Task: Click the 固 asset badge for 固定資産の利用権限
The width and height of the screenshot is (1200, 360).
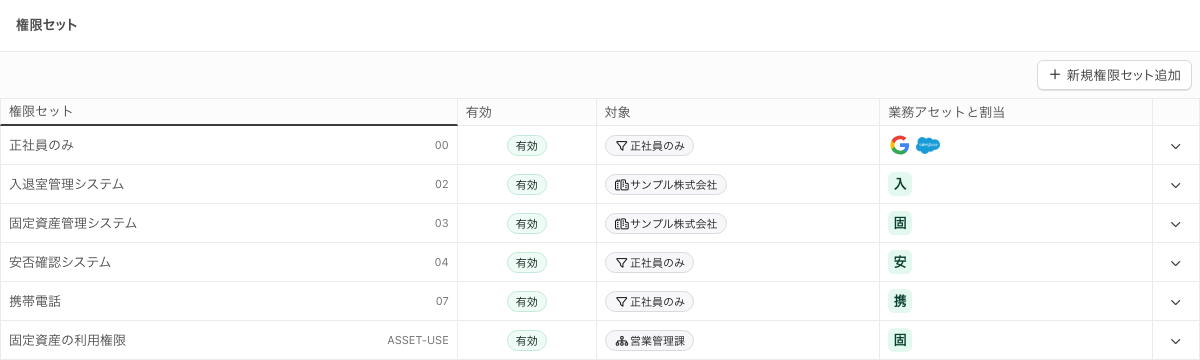Action: (x=900, y=340)
